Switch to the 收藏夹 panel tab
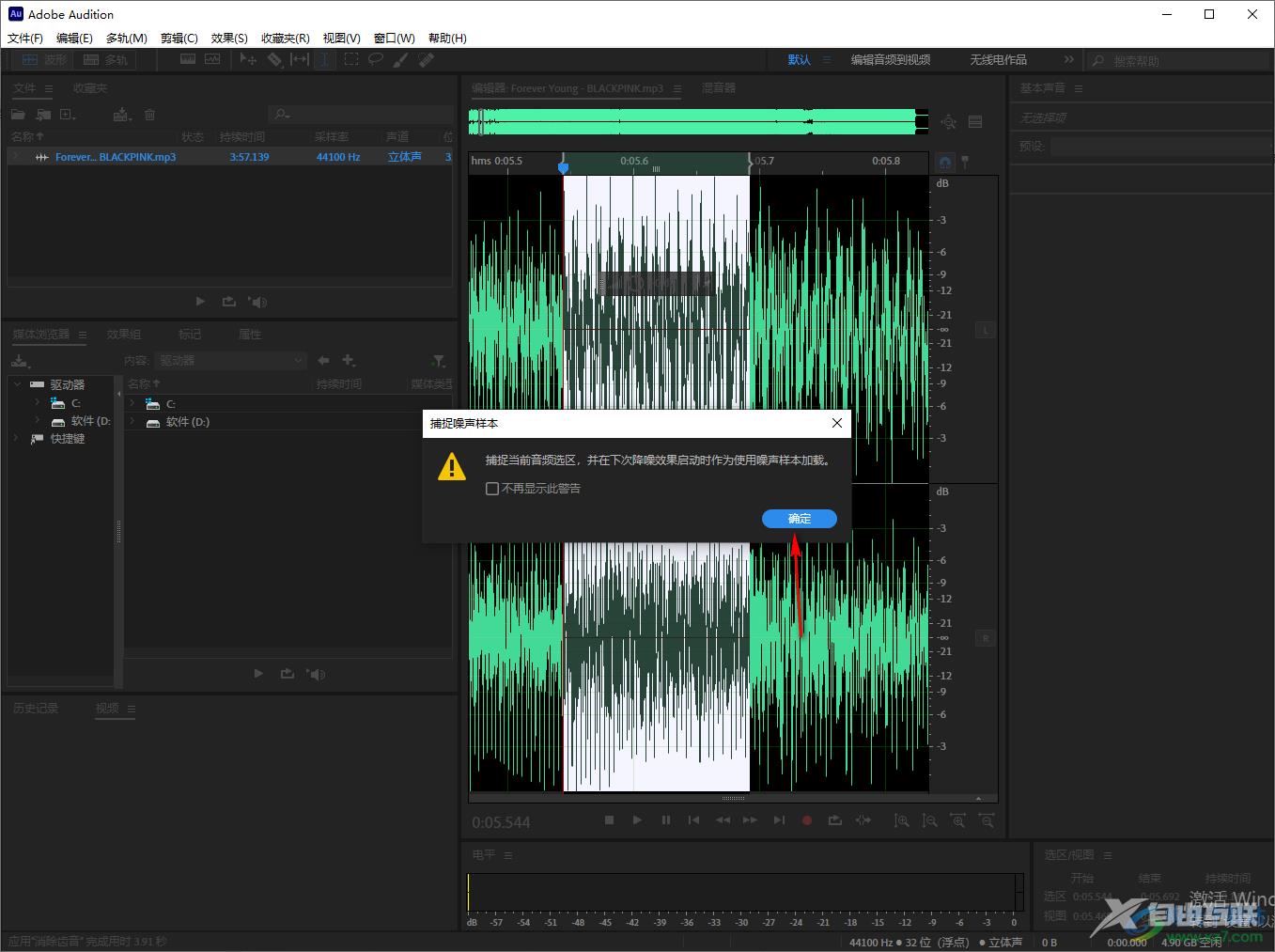The height and width of the screenshot is (952, 1275). pos(90,88)
